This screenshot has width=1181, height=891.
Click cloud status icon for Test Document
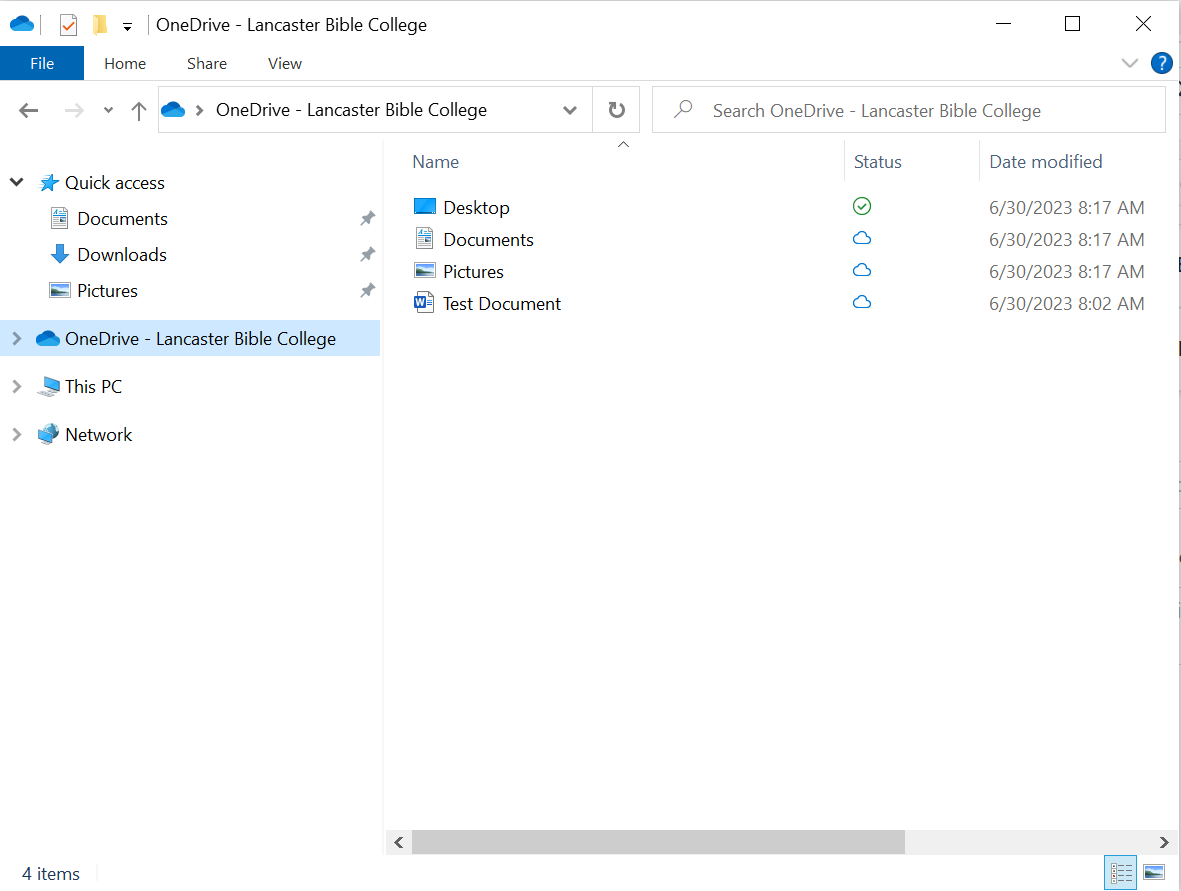[862, 302]
